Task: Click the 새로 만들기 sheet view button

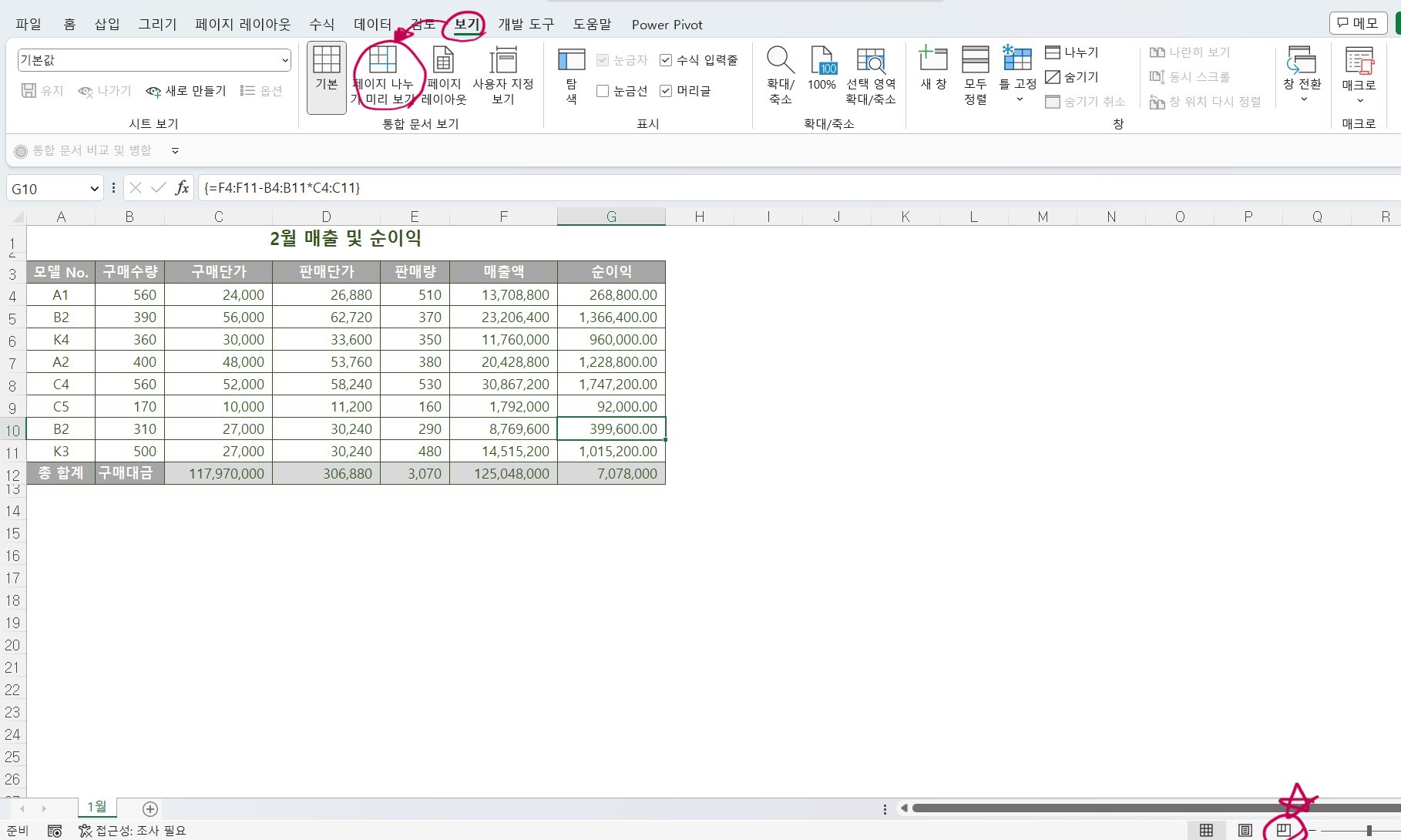Action: (185, 90)
